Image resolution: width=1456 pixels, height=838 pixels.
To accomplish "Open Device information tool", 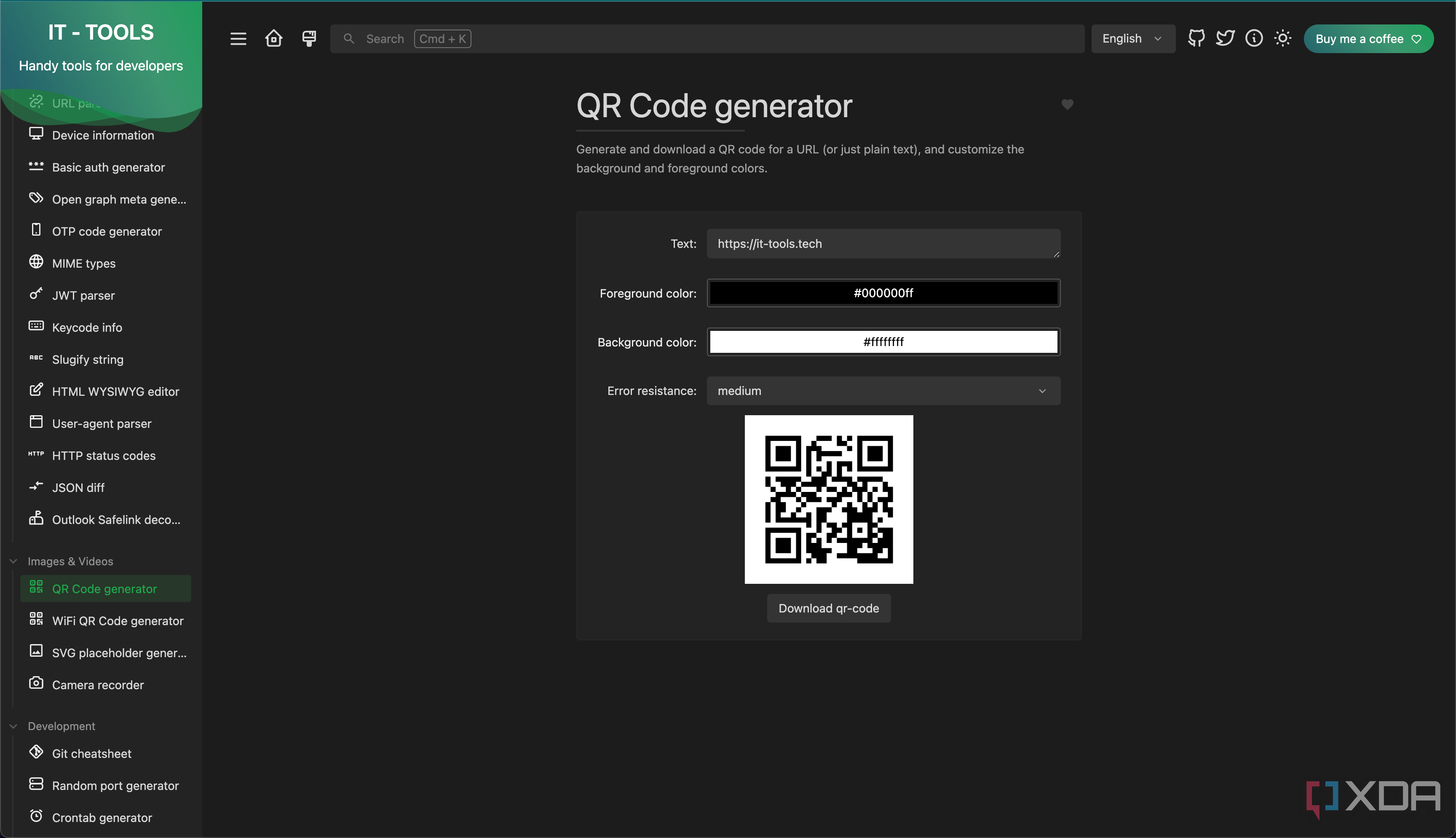I will point(106,135).
